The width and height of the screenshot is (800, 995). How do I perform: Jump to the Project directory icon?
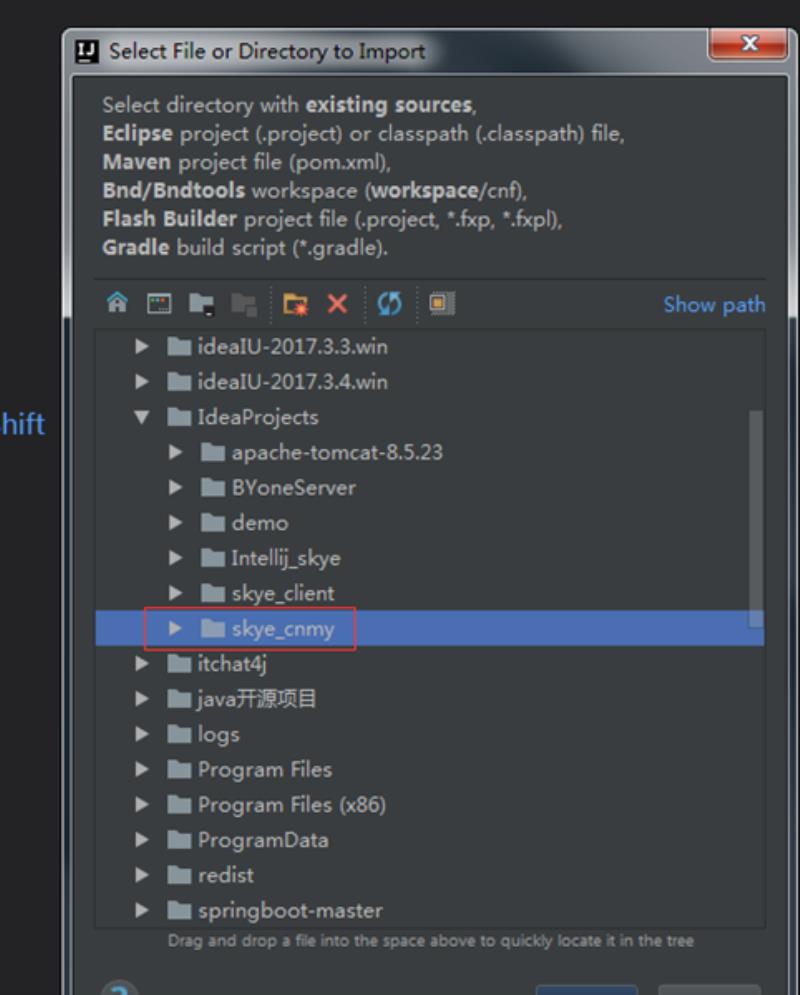coord(202,304)
